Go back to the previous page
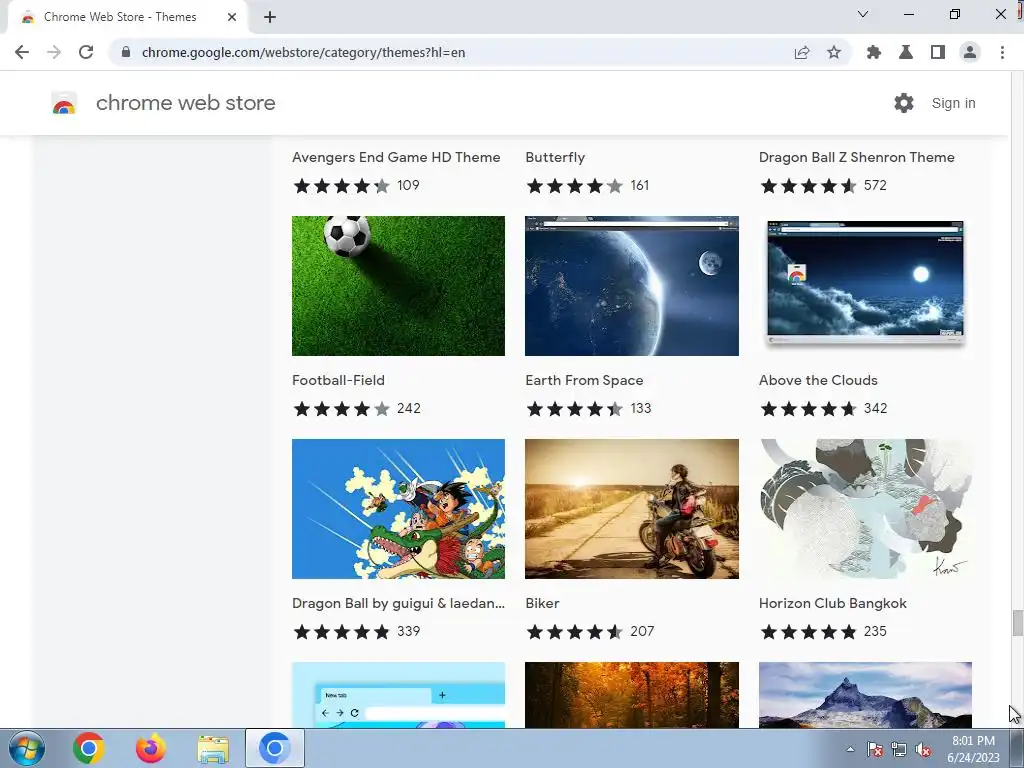 click(x=22, y=52)
